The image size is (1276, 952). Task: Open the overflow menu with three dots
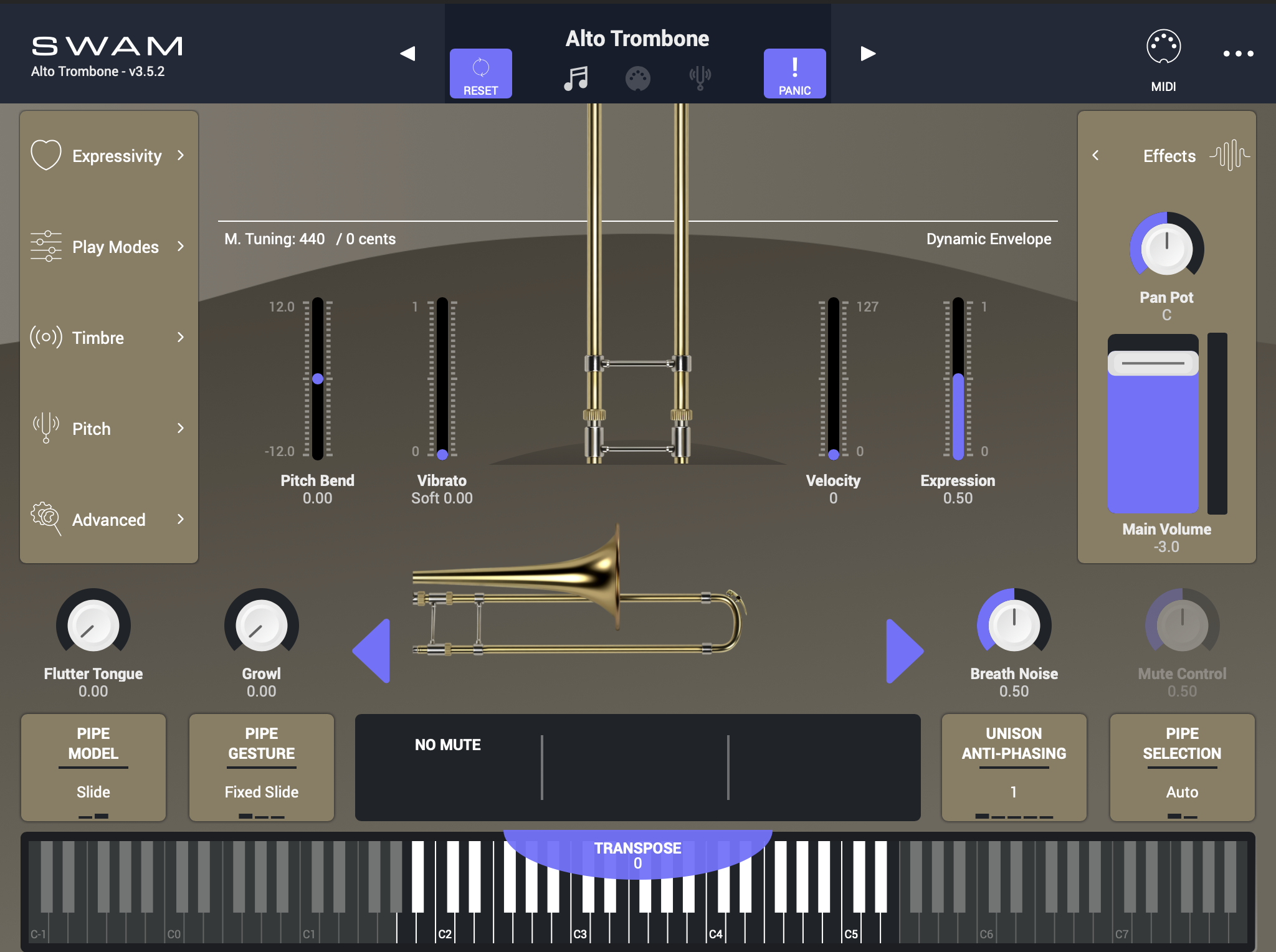pyautogui.click(x=1239, y=53)
